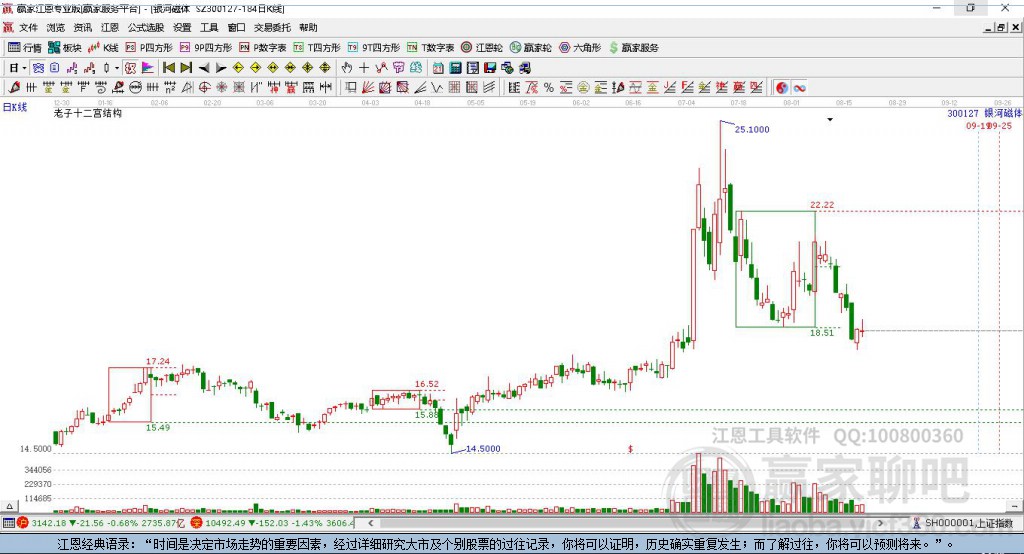Select the red fan lines tool
The image size is (1024, 554).
pyautogui.click(x=368, y=88)
